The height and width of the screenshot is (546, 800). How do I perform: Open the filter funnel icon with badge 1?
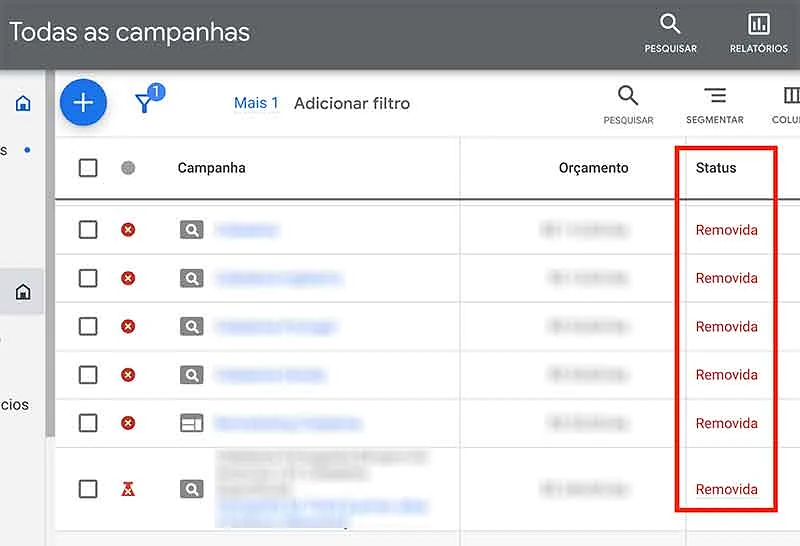(x=149, y=98)
